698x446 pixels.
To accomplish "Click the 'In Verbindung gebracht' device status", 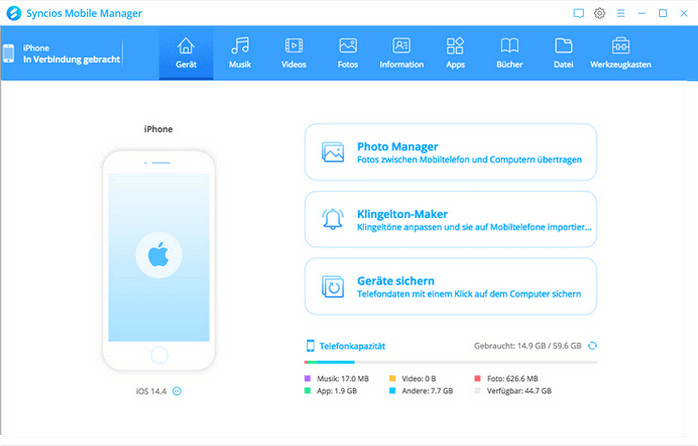I will click(72, 60).
